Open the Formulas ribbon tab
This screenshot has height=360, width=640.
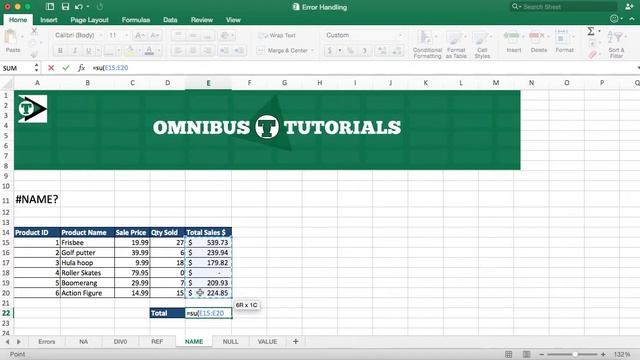136,20
